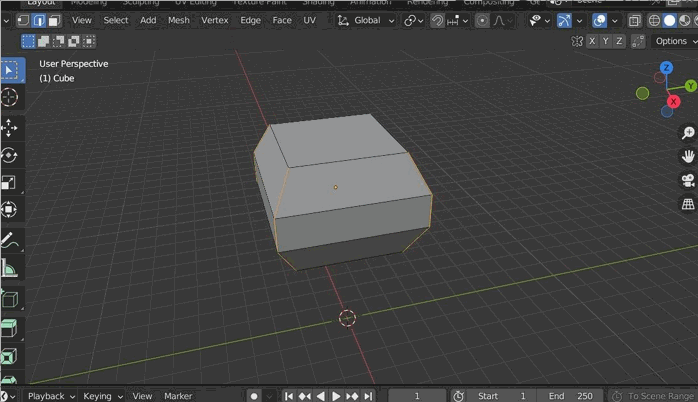Image resolution: width=698 pixels, height=402 pixels.
Task: Activate the Move tool
Action: (10, 128)
